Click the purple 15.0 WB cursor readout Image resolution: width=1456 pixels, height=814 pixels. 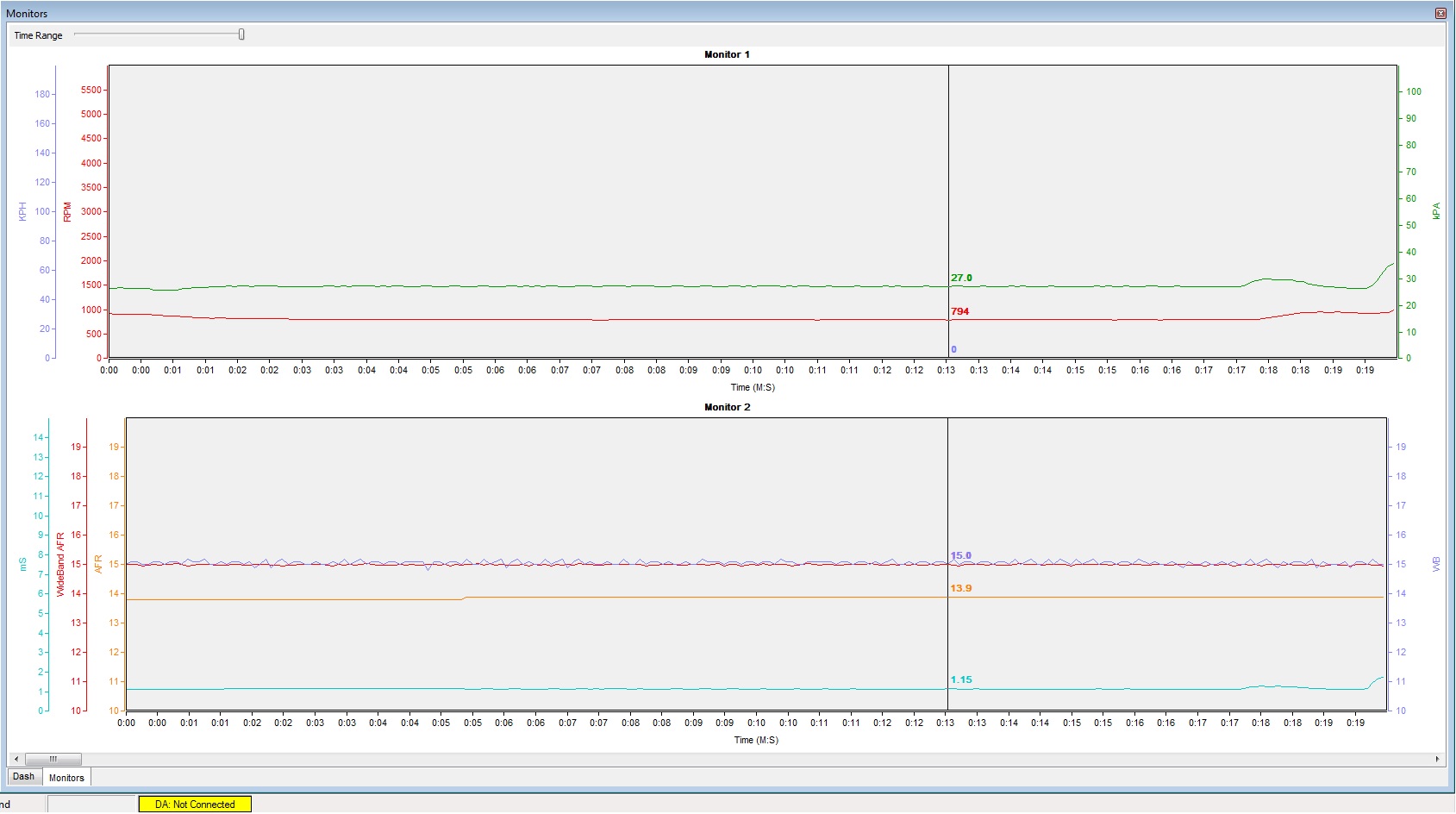tap(960, 555)
